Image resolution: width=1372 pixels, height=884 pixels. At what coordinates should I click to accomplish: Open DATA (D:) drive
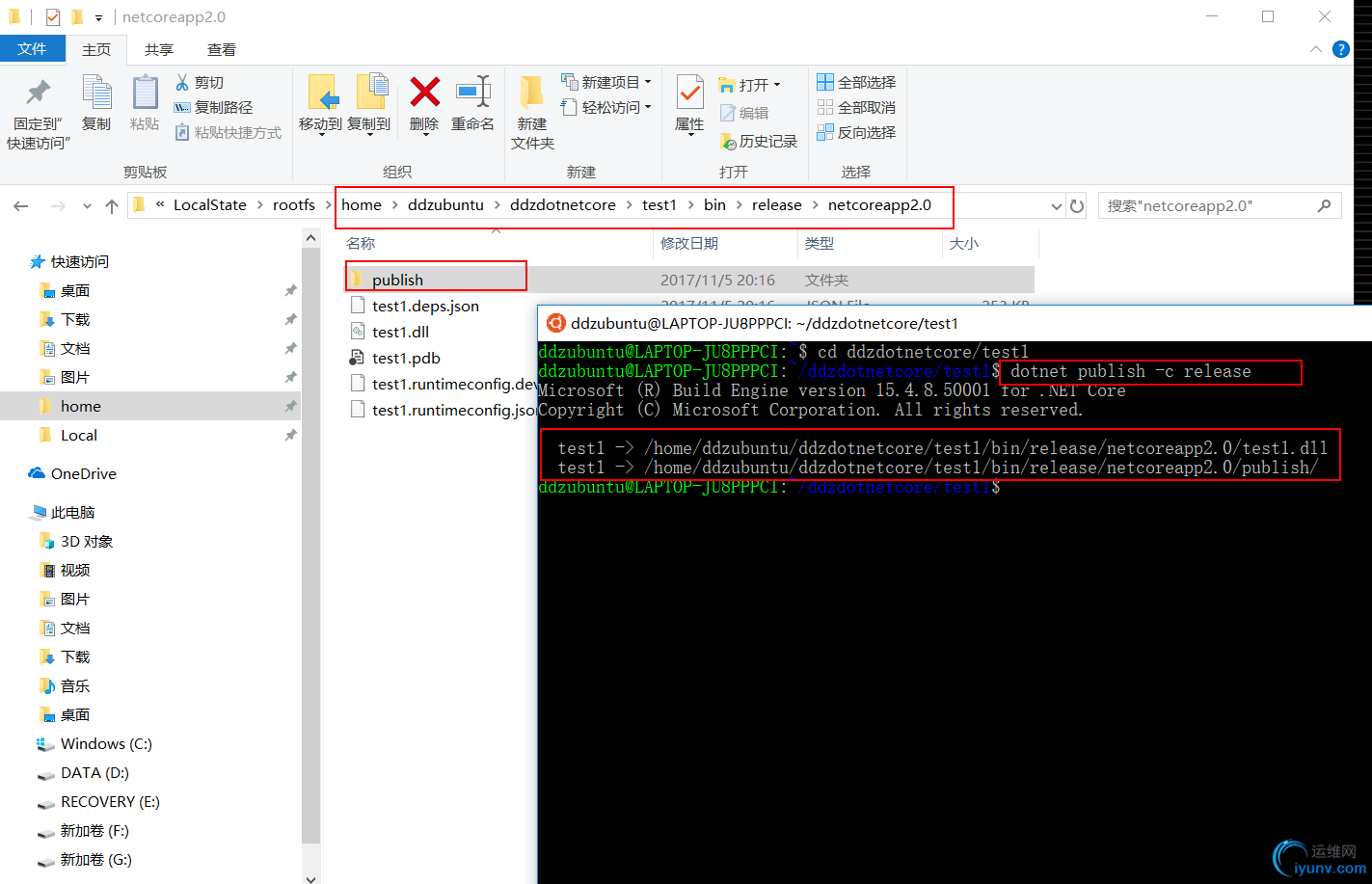tap(94, 772)
